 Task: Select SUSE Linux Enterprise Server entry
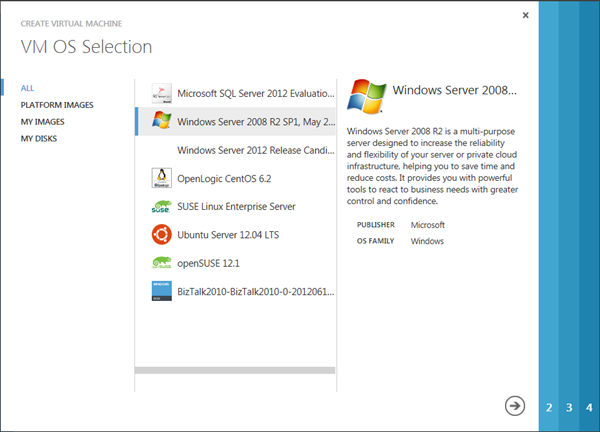pyautogui.click(x=236, y=207)
